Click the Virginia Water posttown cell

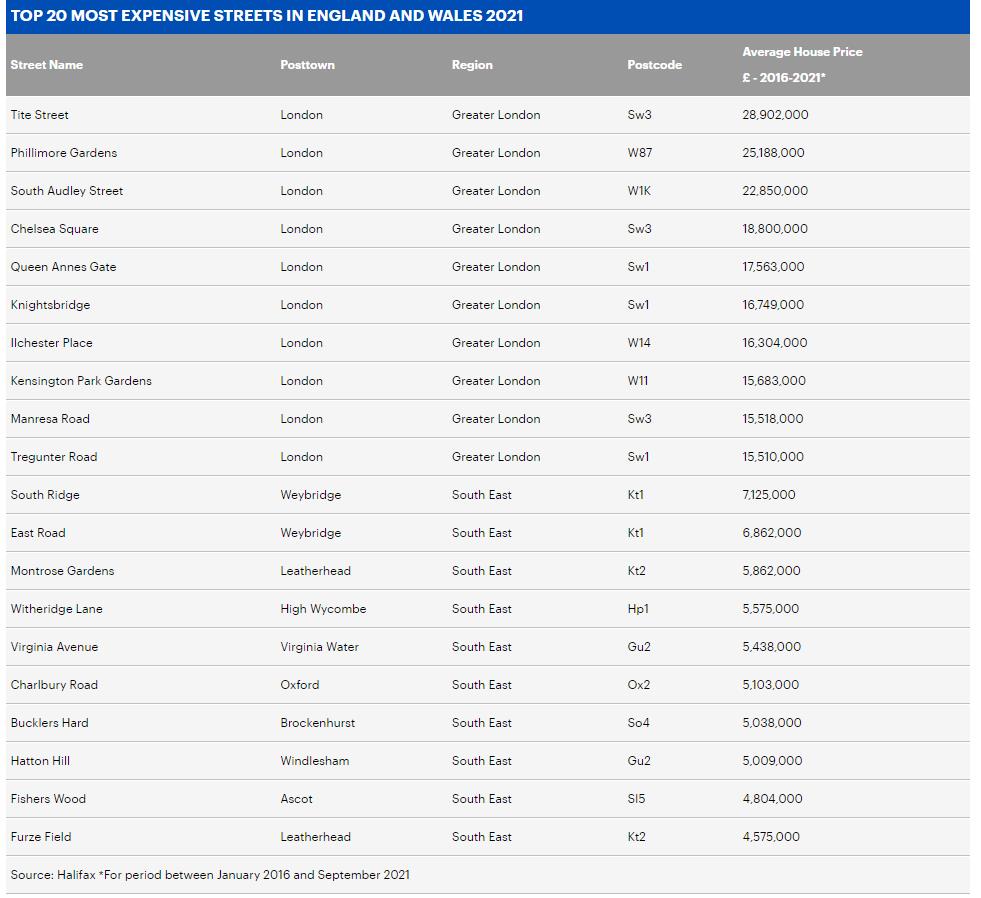point(319,647)
